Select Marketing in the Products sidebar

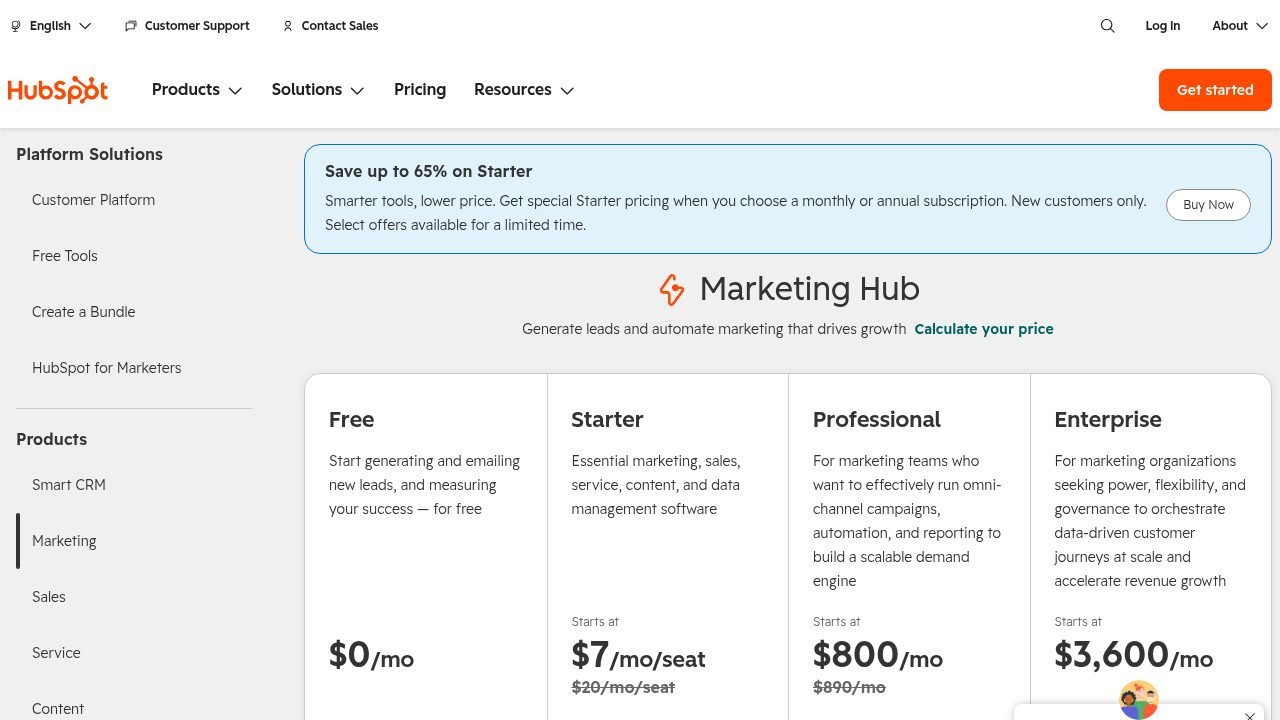(x=64, y=541)
